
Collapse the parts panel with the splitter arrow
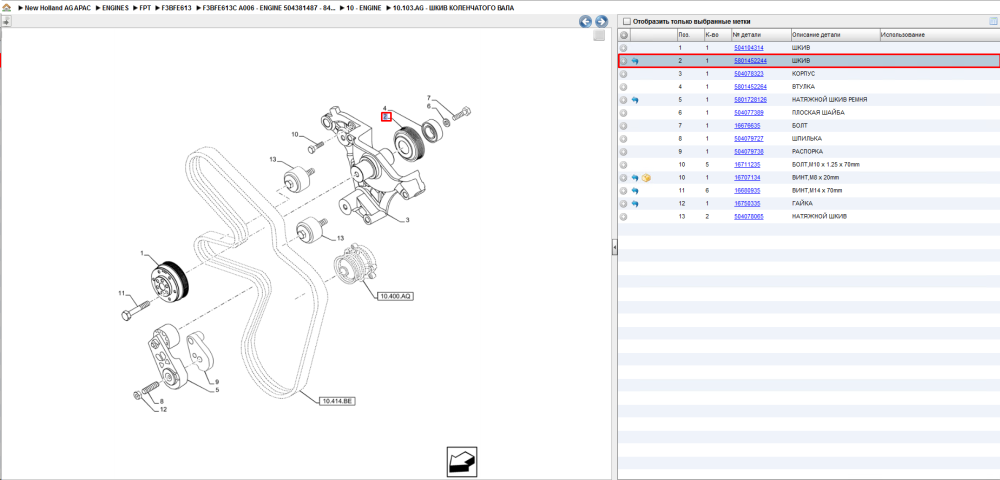[614, 247]
